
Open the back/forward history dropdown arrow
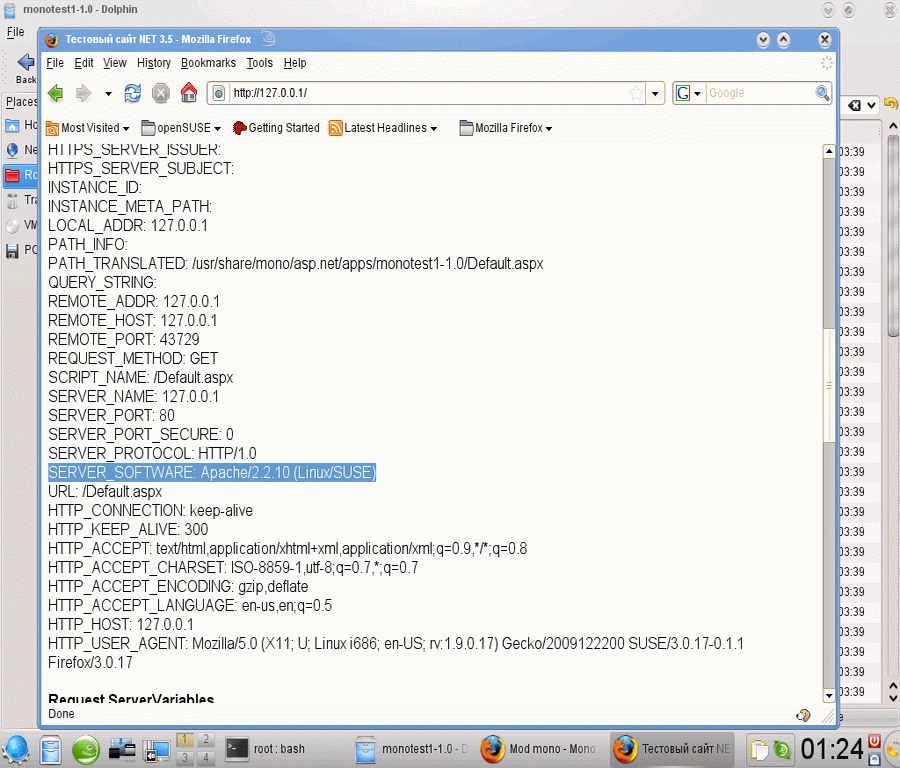coord(108,94)
